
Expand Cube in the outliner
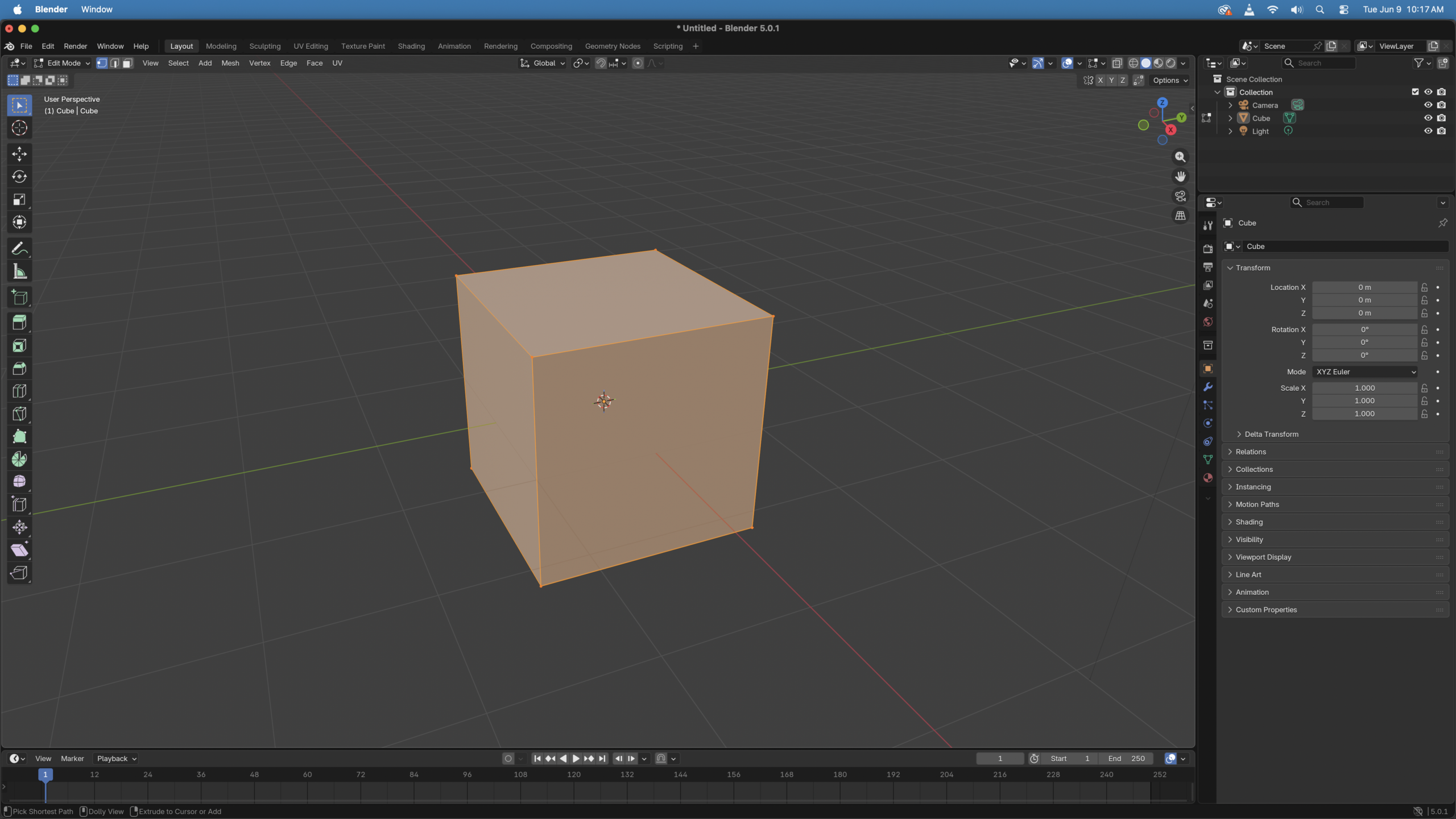[1230, 118]
